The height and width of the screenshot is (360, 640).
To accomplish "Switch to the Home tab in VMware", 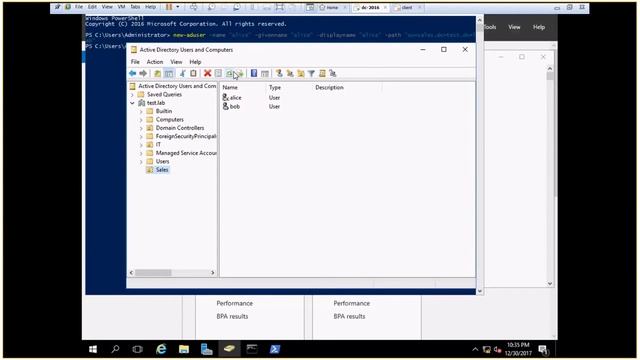I will (x=332, y=7).
